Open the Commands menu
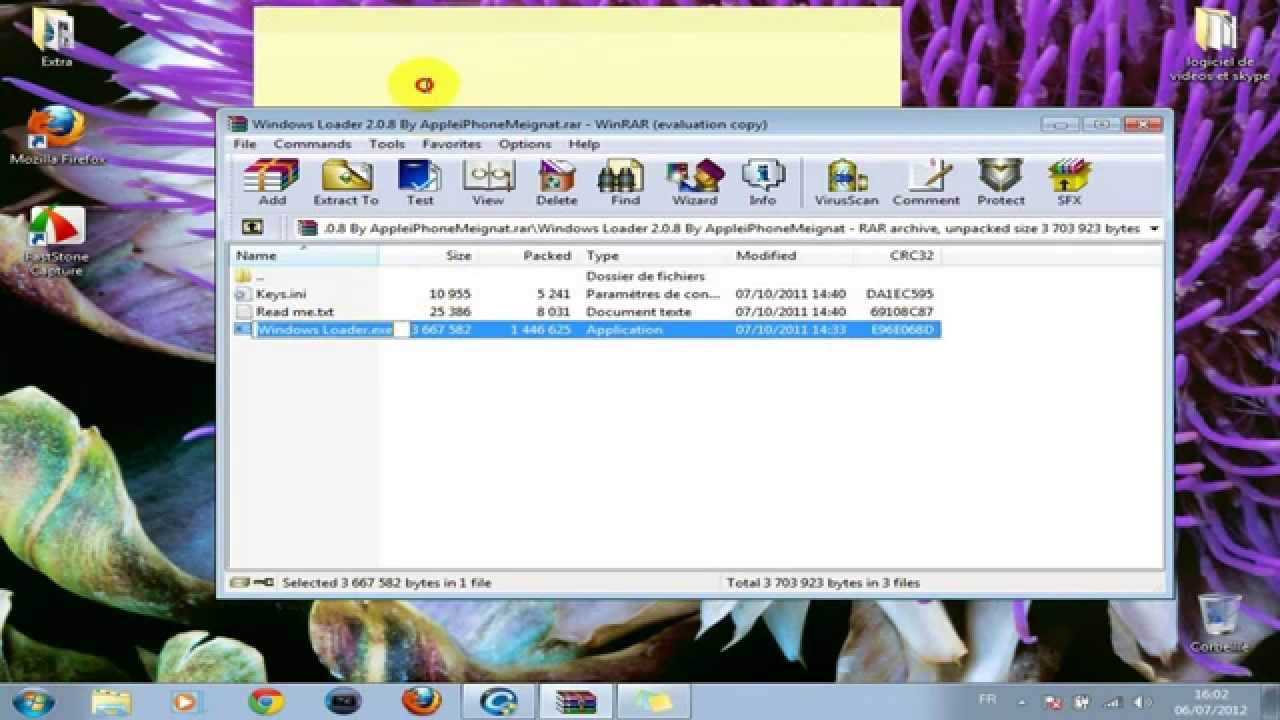The image size is (1280, 720). point(312,144)
